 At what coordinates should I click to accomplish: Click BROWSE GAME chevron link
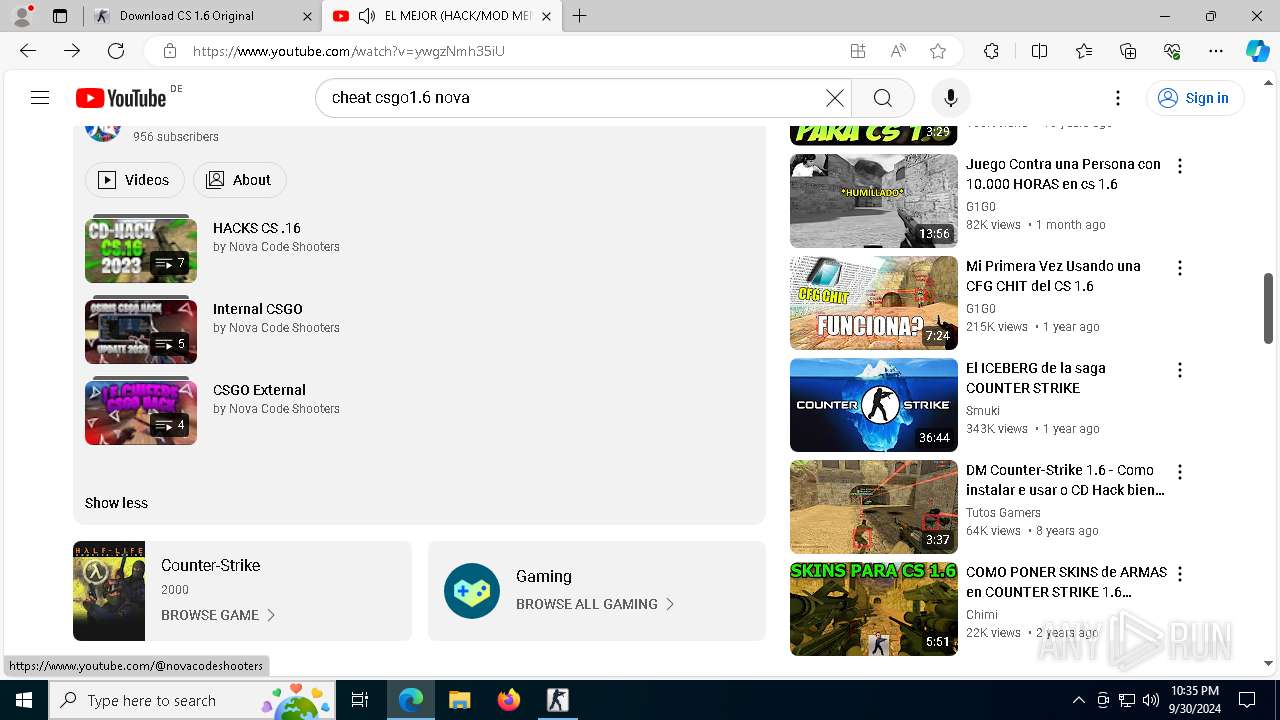(218, 615)
